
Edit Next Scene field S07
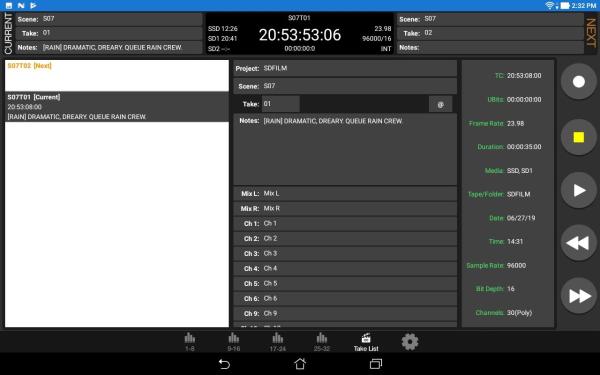491,19
